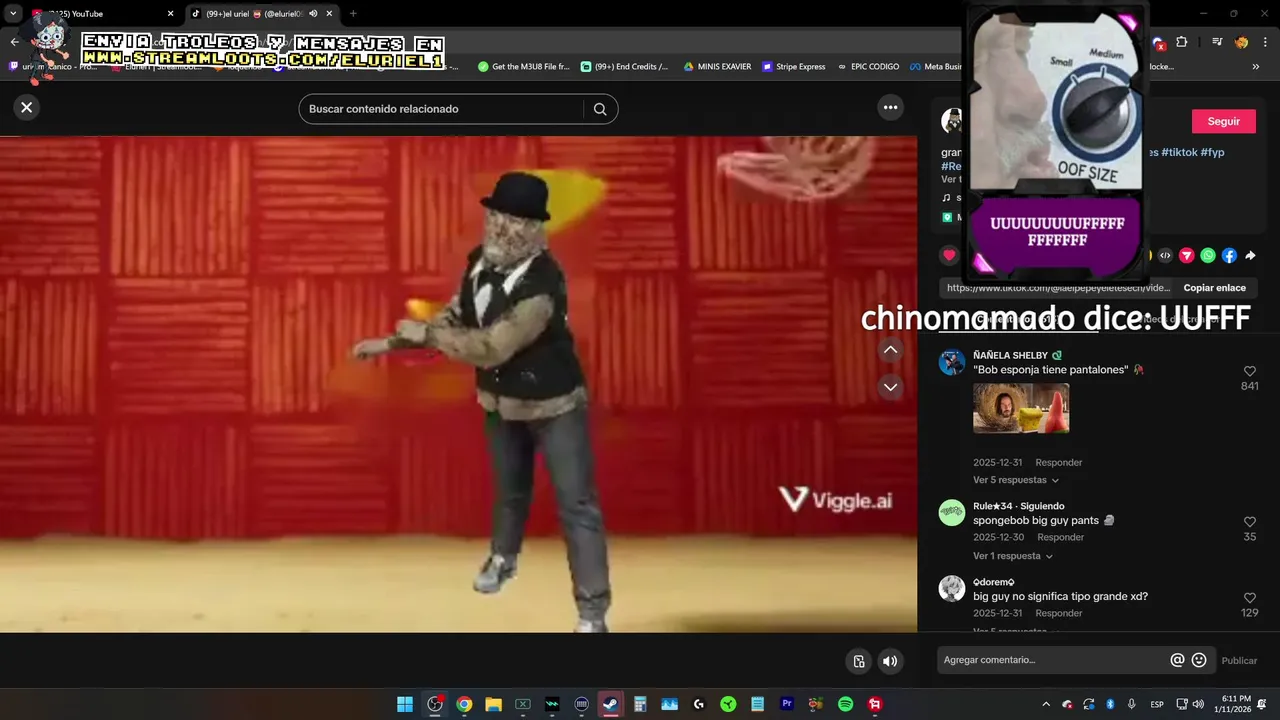1280x720 pixels.
Task: Click Publicar to post the comment
Action: (1239, 661)
